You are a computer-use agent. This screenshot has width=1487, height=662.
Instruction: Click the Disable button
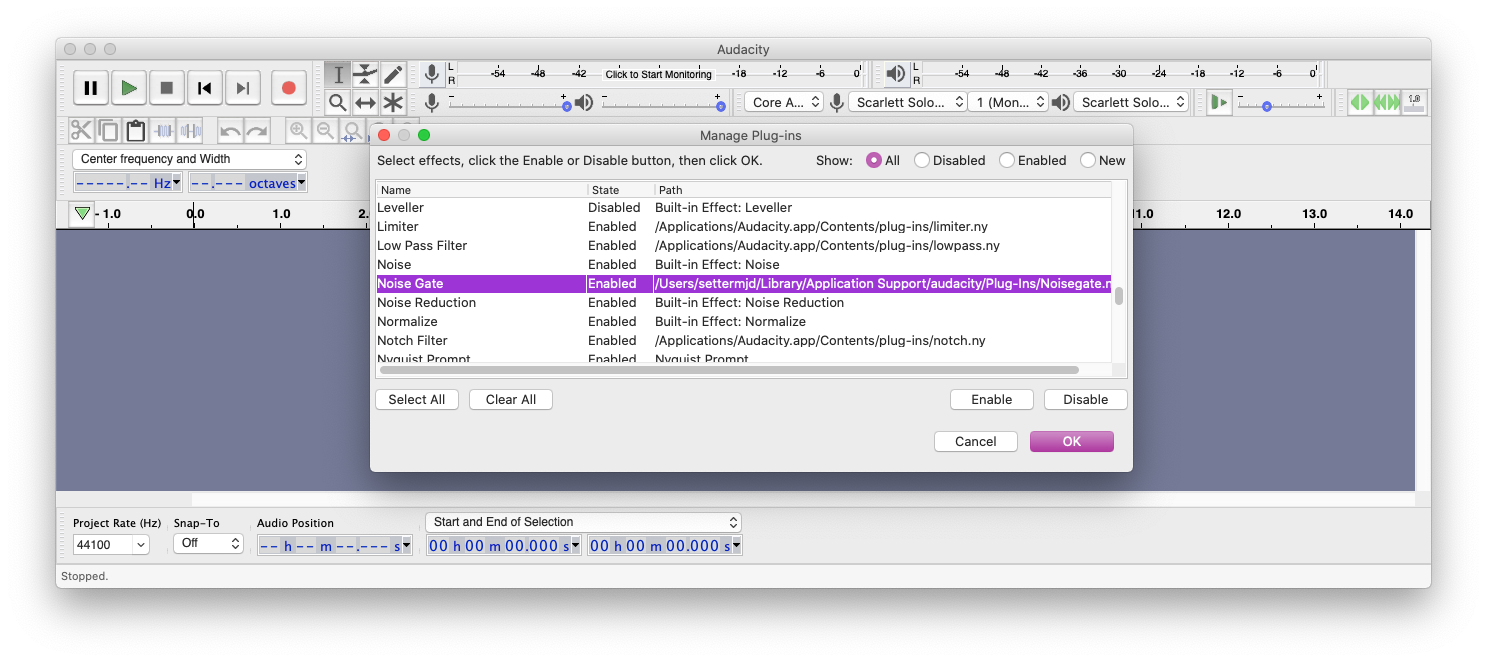coord(1086,399)
